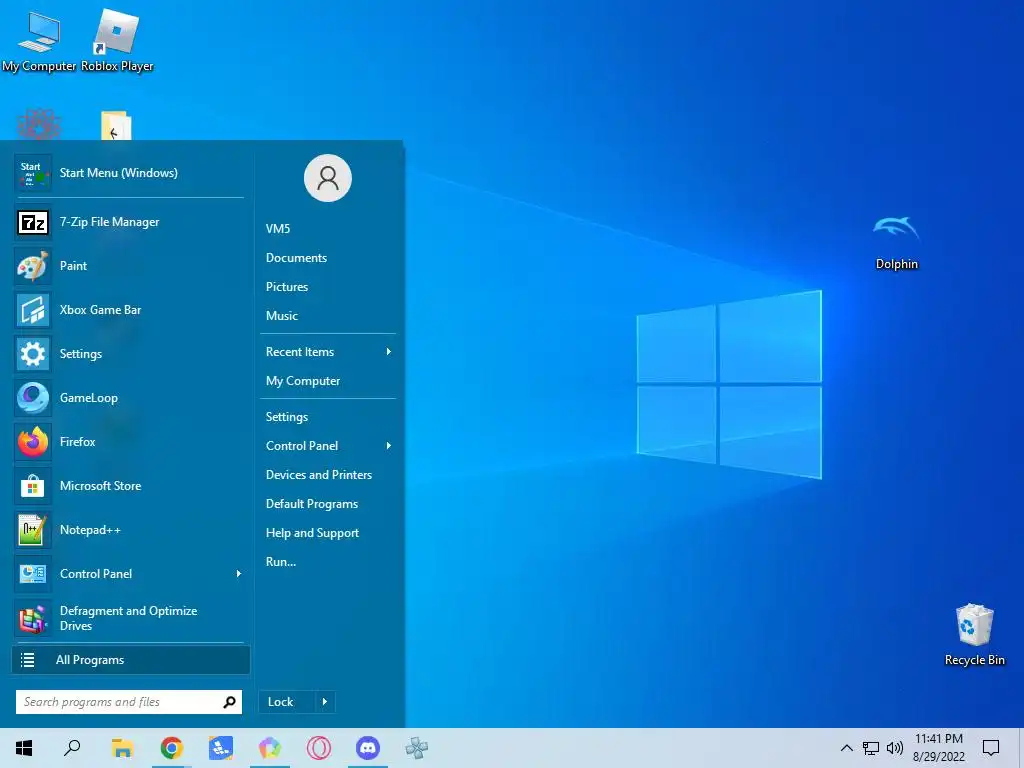
Task: Click the Lock button
Action: [x=287, y=702]
